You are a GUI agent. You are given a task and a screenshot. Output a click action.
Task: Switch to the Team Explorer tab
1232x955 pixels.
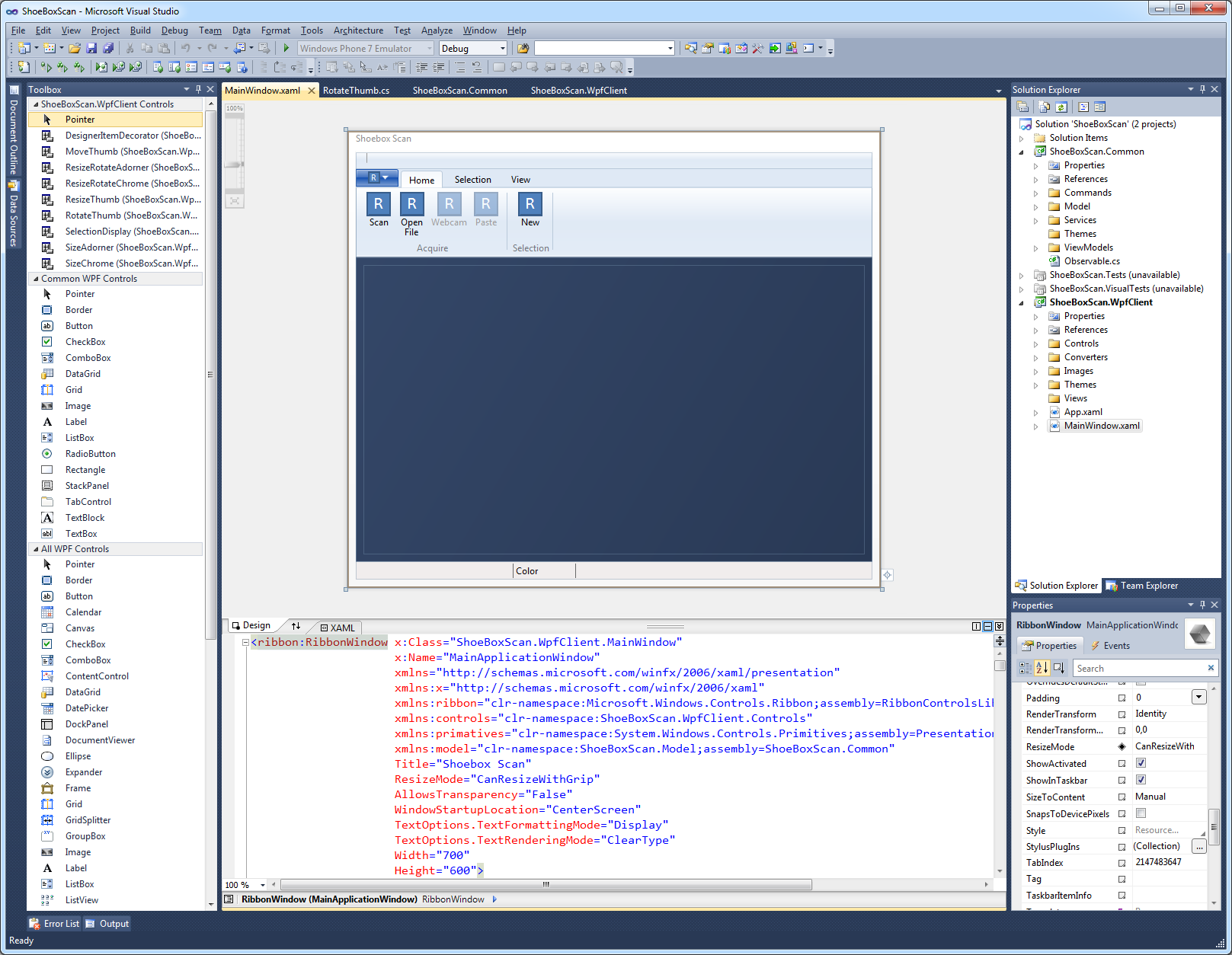point(1142,586)
